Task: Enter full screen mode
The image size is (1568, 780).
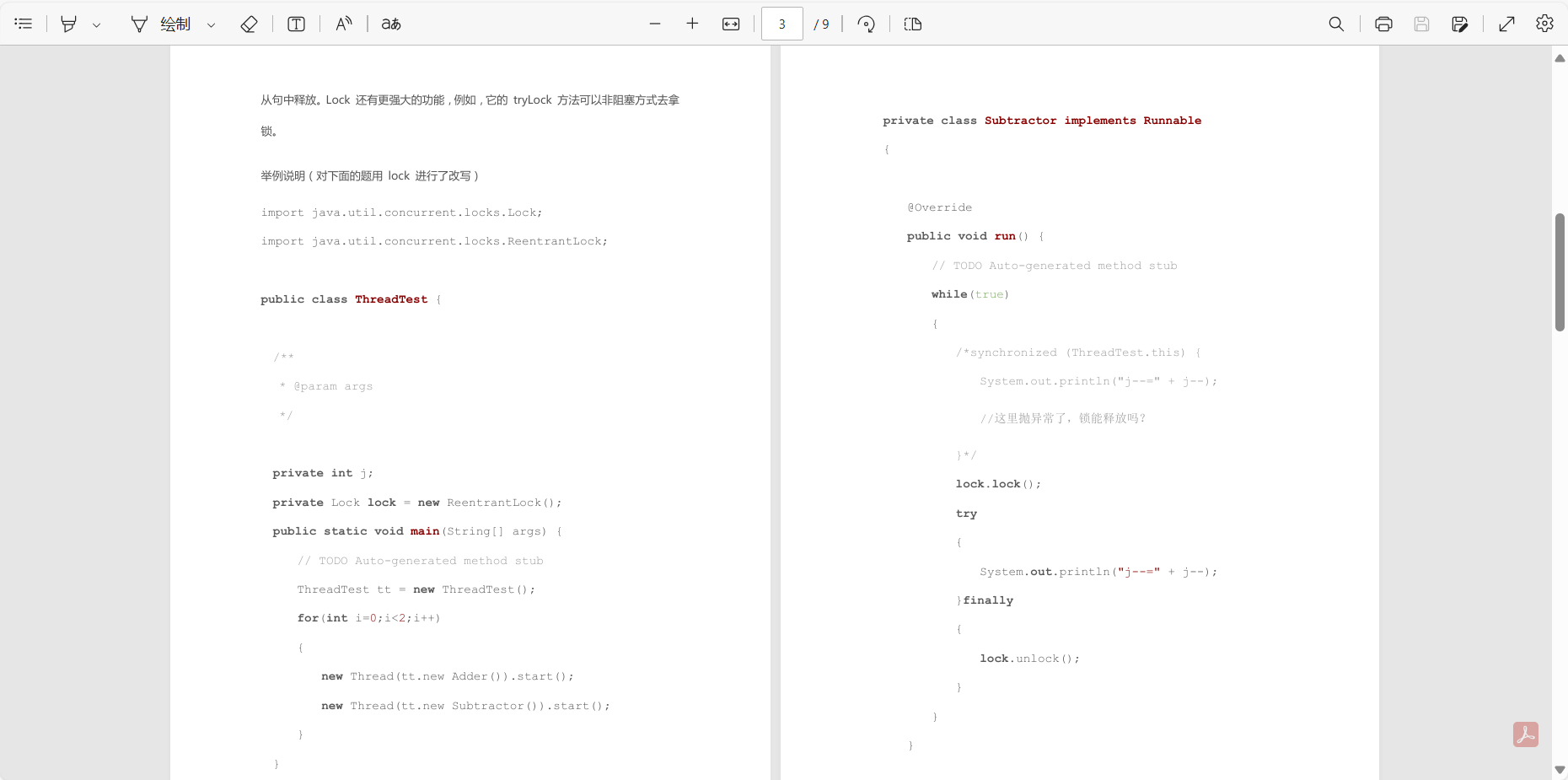Action: (x=1506, y=24)
